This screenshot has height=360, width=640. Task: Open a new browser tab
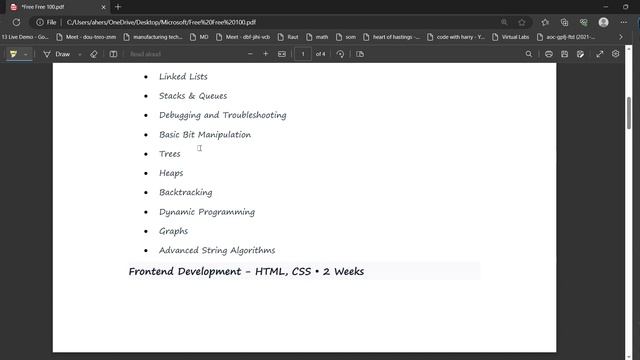(x=118, y=7)
